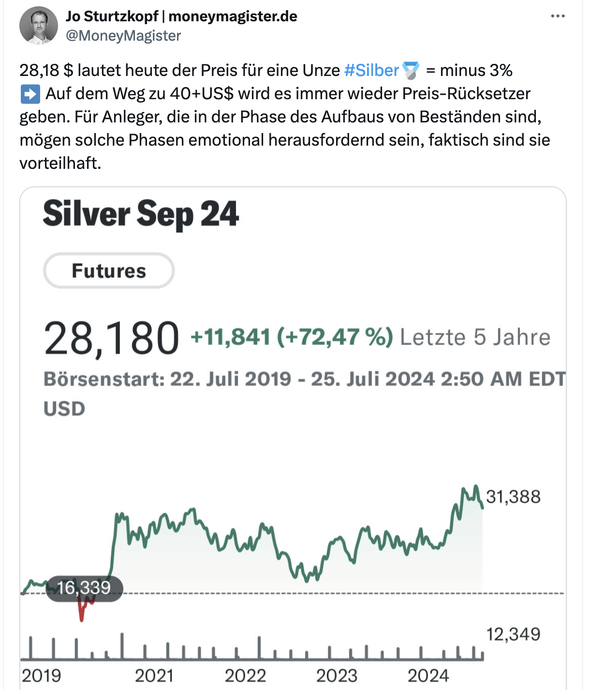Click the +72,47 % five-year change text

pyautogui.click(x=335, y=337)
